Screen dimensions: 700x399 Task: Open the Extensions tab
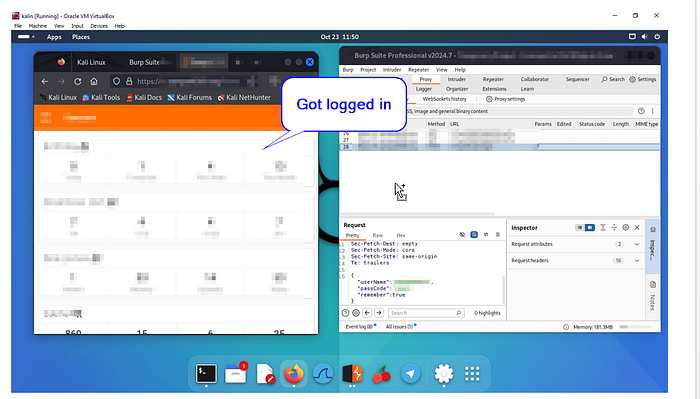(x=494, y=89)
